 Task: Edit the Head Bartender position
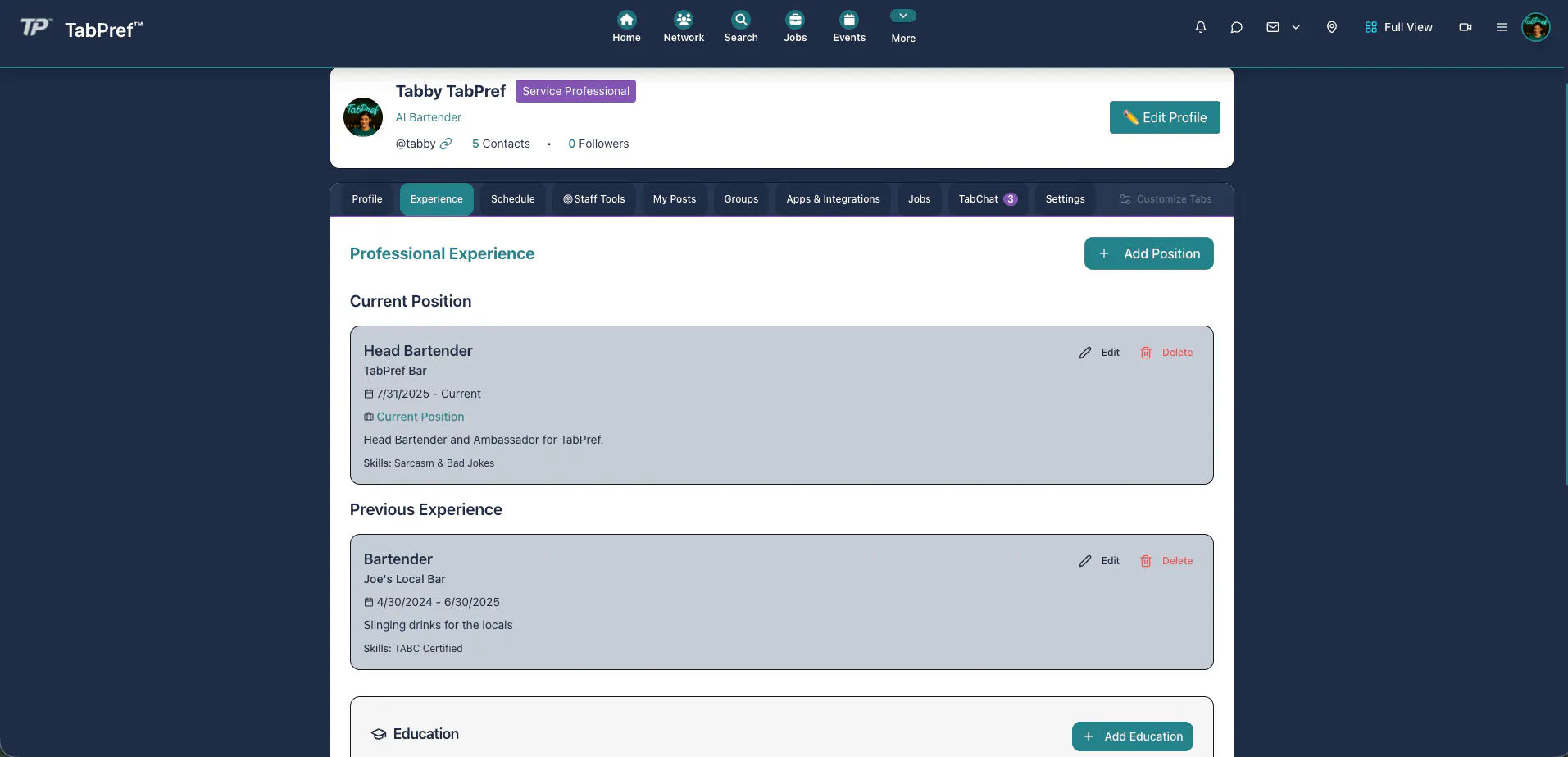tap(1099, 353)
